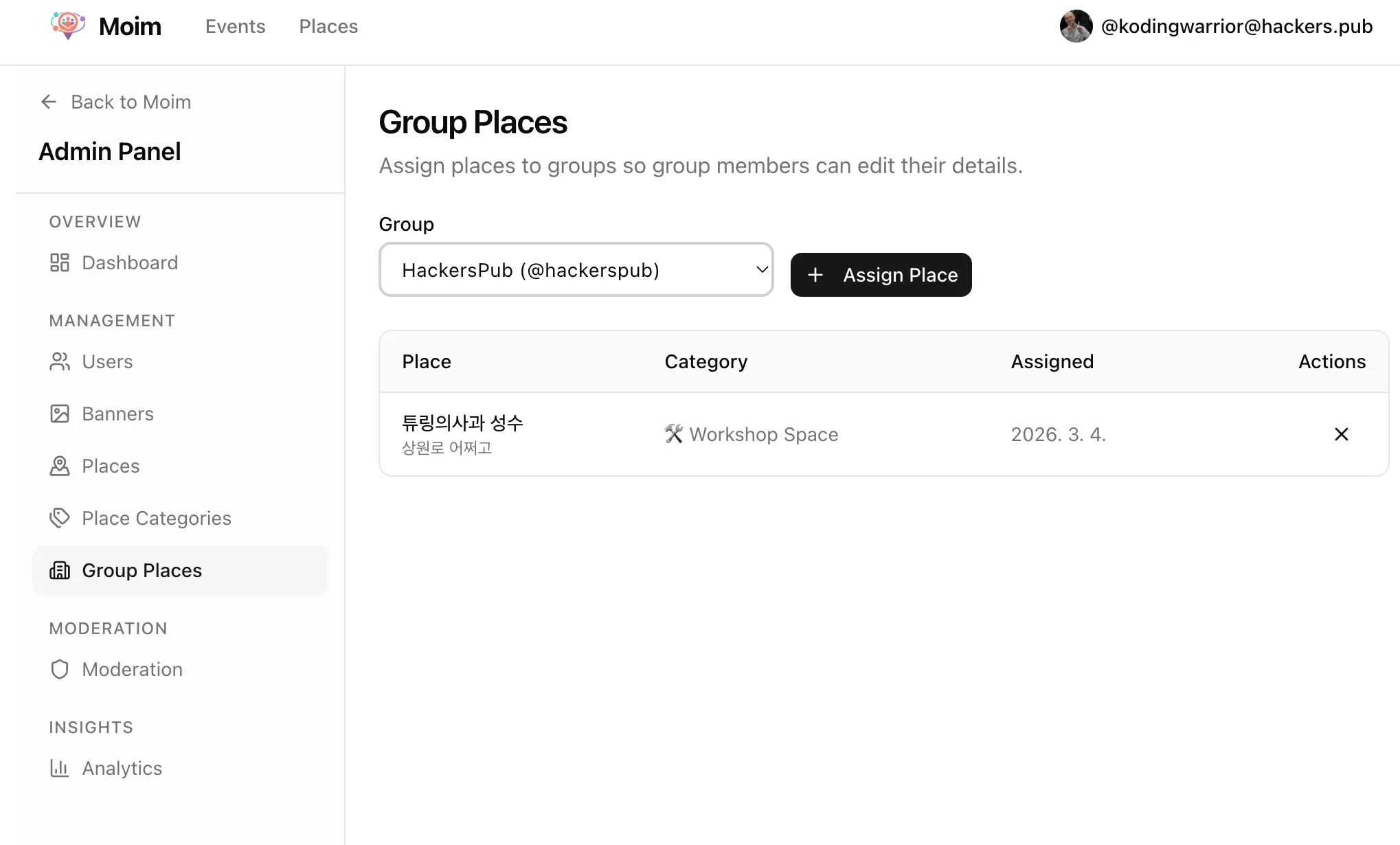
Task: Open the Group select dropdown
Action: pyautogui.click(x=576, y=270)
